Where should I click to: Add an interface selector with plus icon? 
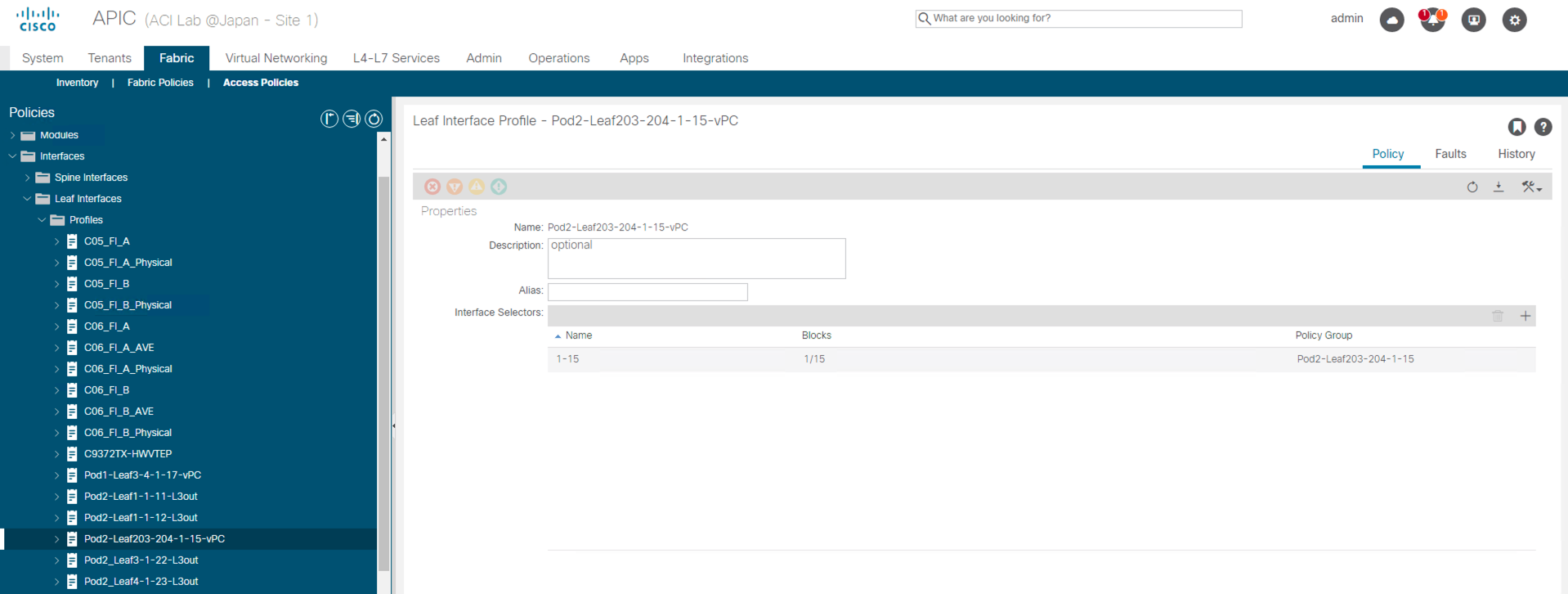click(1525, 316)
